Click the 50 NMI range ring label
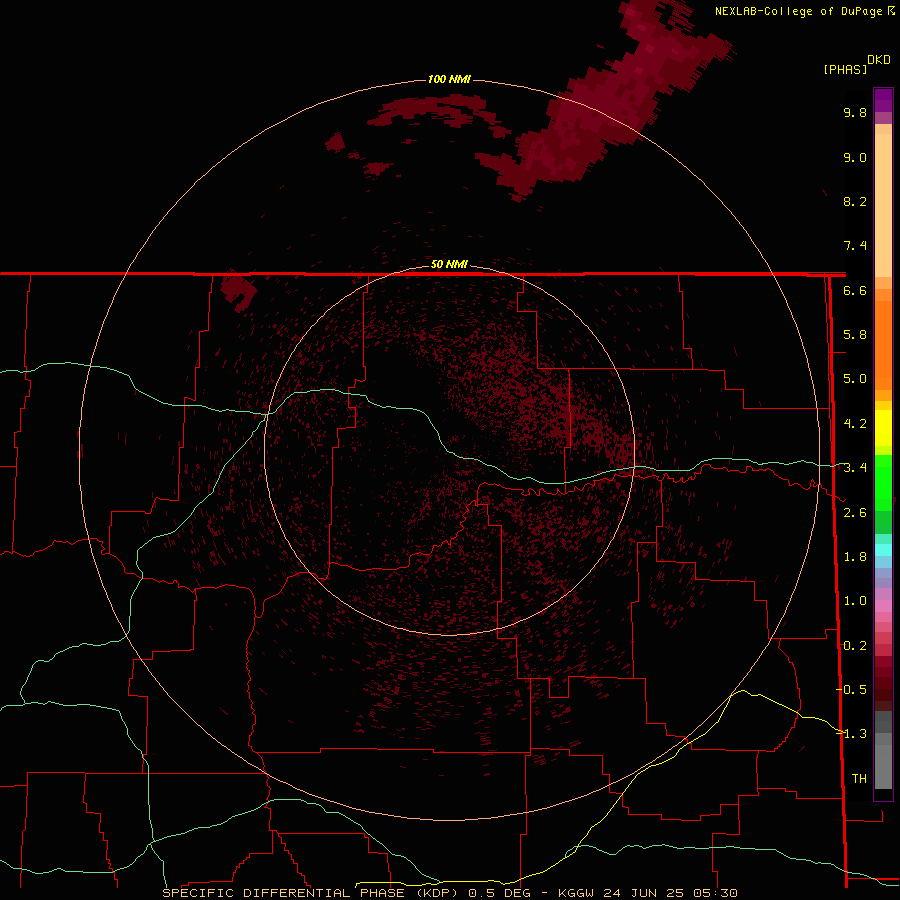Viewport: 900px width, 900px height. tap(449, 265)
